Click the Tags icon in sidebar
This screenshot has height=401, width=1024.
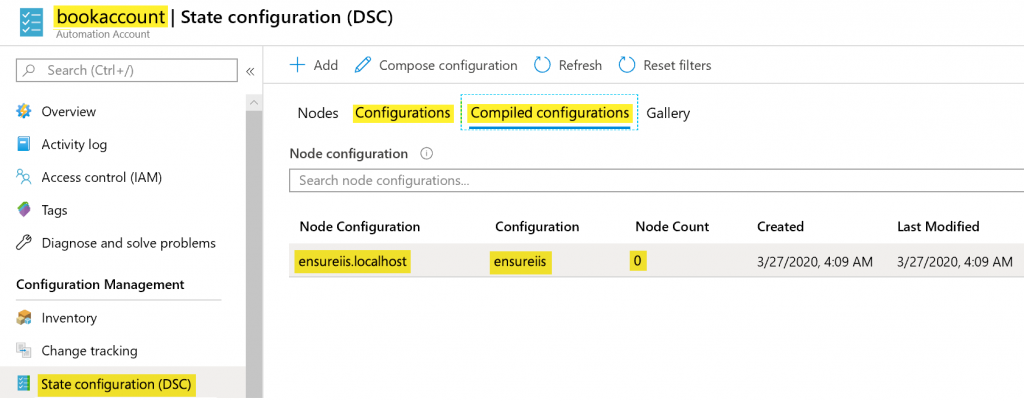pos(24,211)
